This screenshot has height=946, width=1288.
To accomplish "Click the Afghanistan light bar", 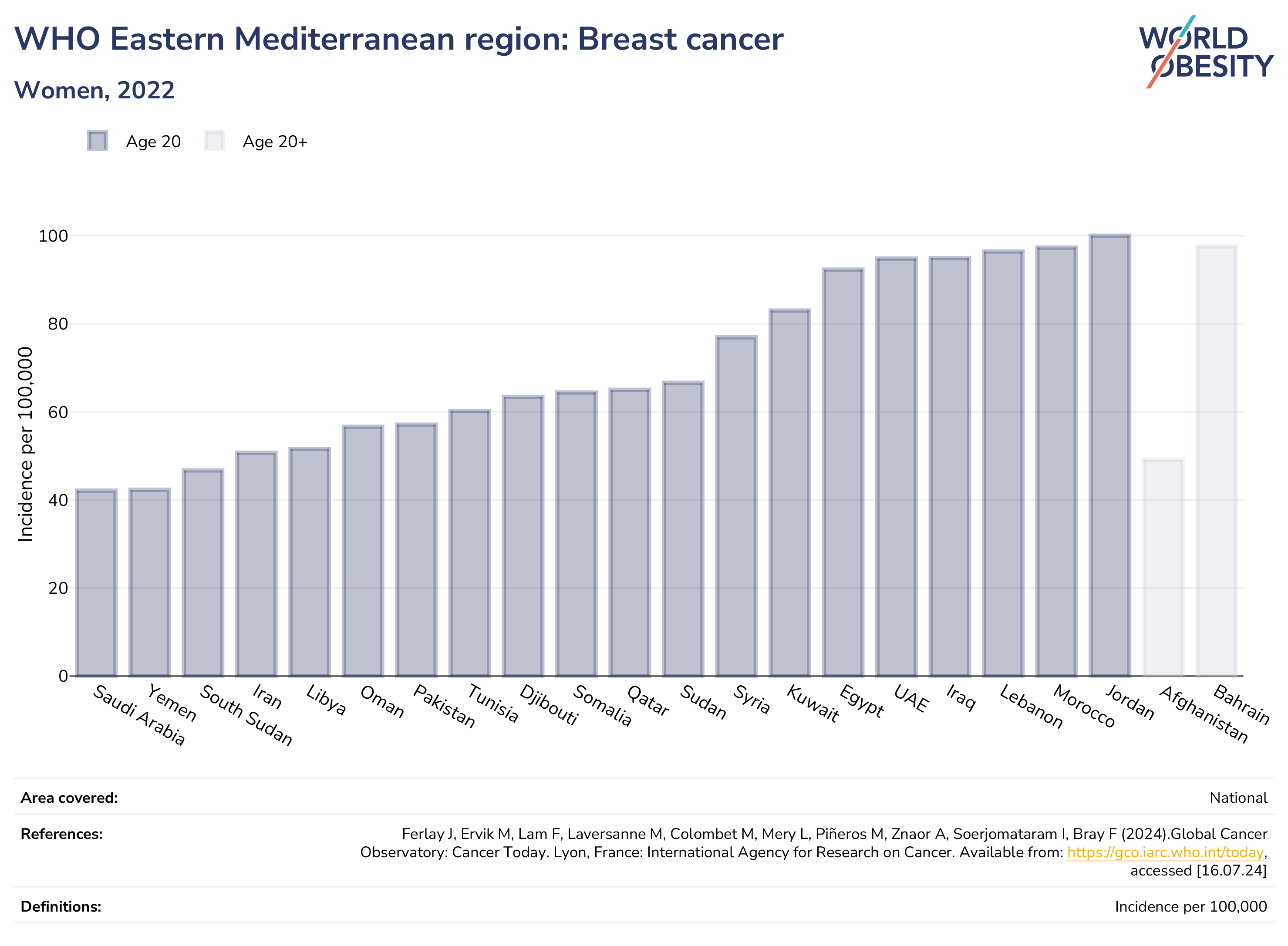I will 1163,567.
